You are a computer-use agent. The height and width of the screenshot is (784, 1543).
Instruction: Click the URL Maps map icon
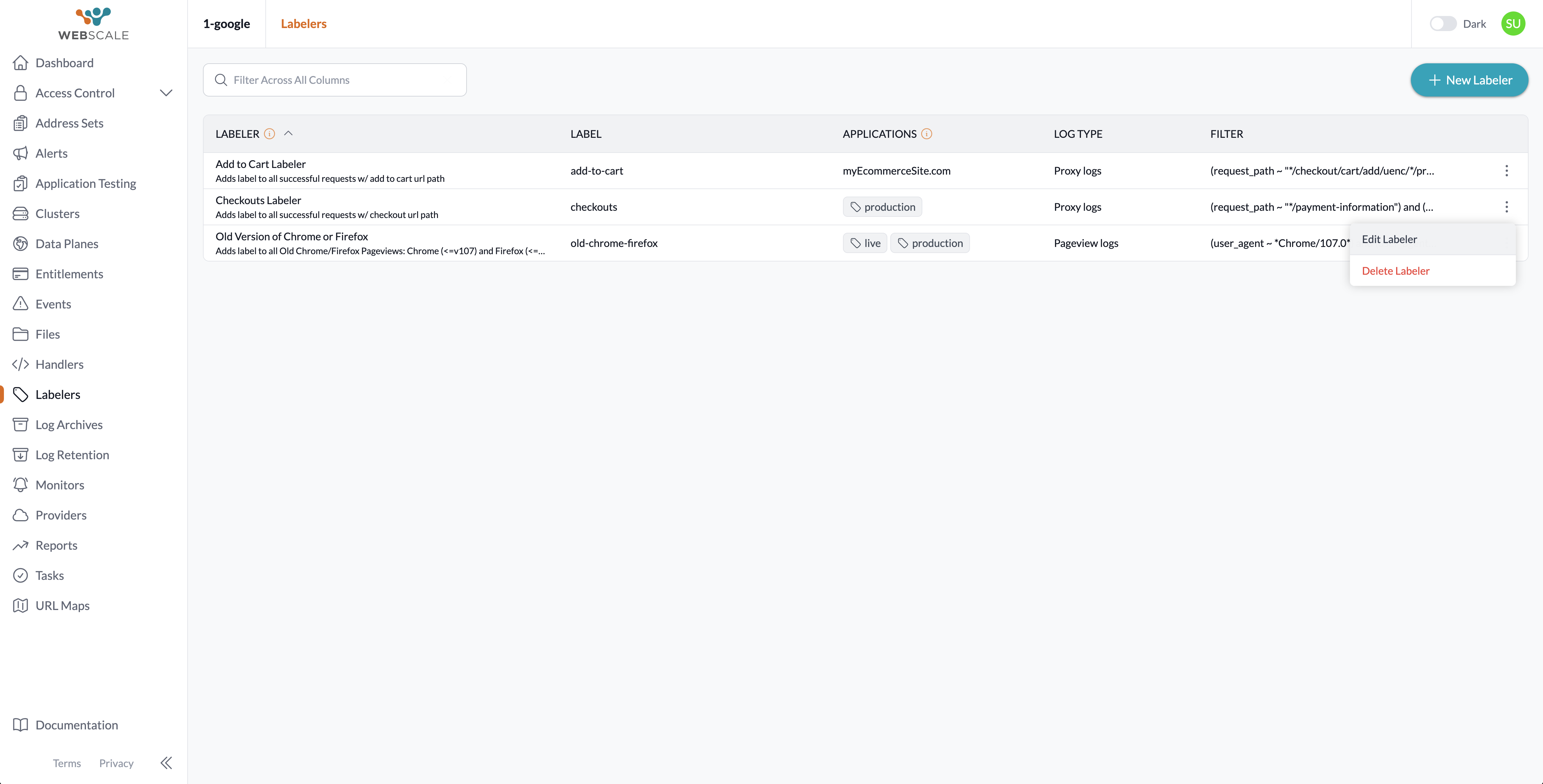21,605
